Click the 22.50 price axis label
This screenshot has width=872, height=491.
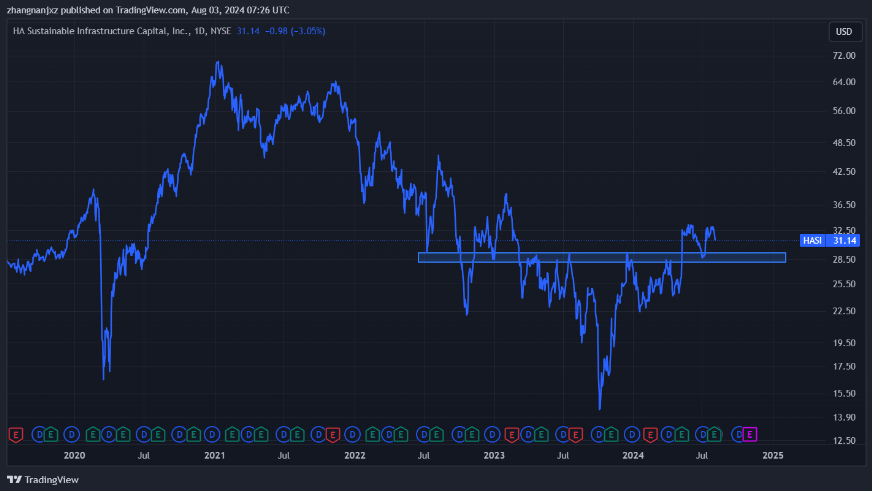[x=844, y=311]
